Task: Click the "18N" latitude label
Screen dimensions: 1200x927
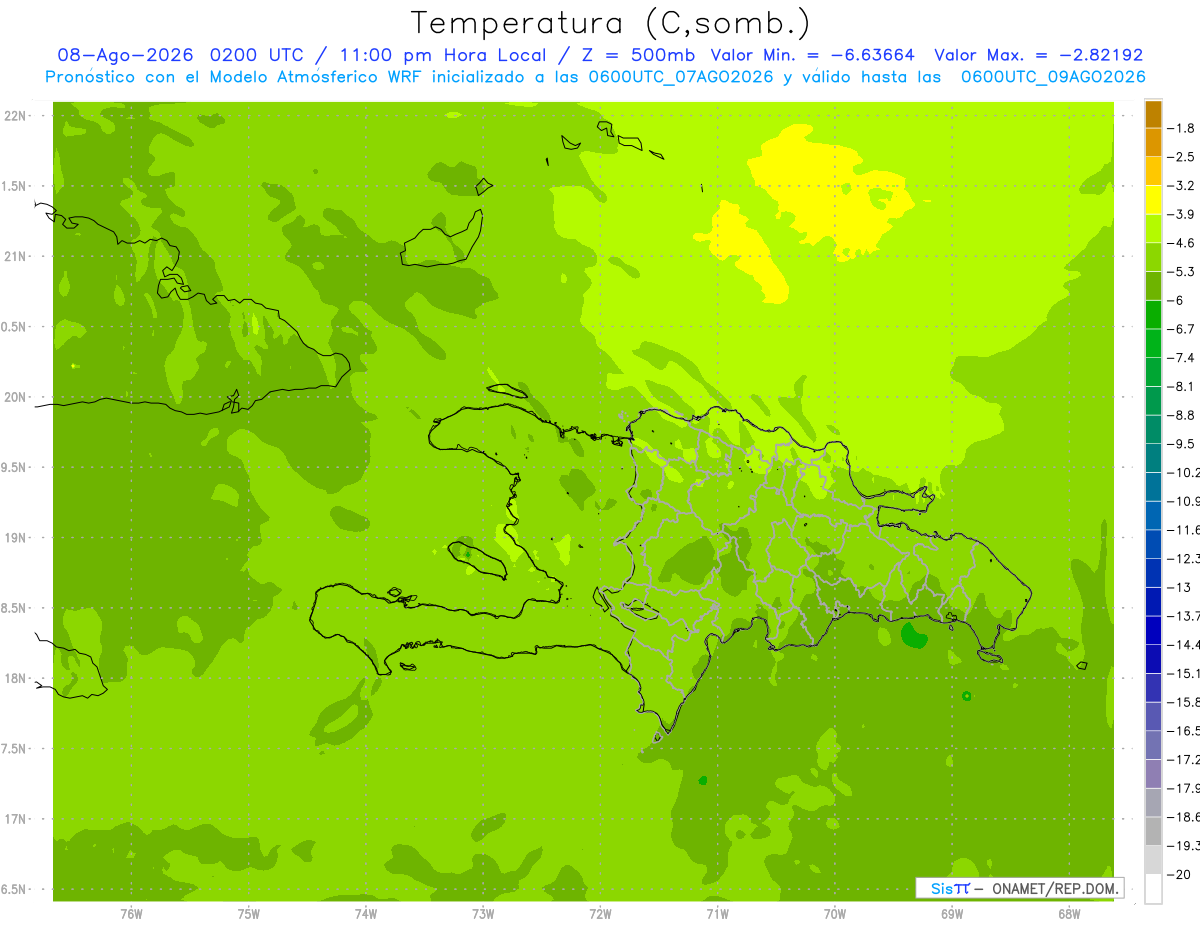Action: 15,678
